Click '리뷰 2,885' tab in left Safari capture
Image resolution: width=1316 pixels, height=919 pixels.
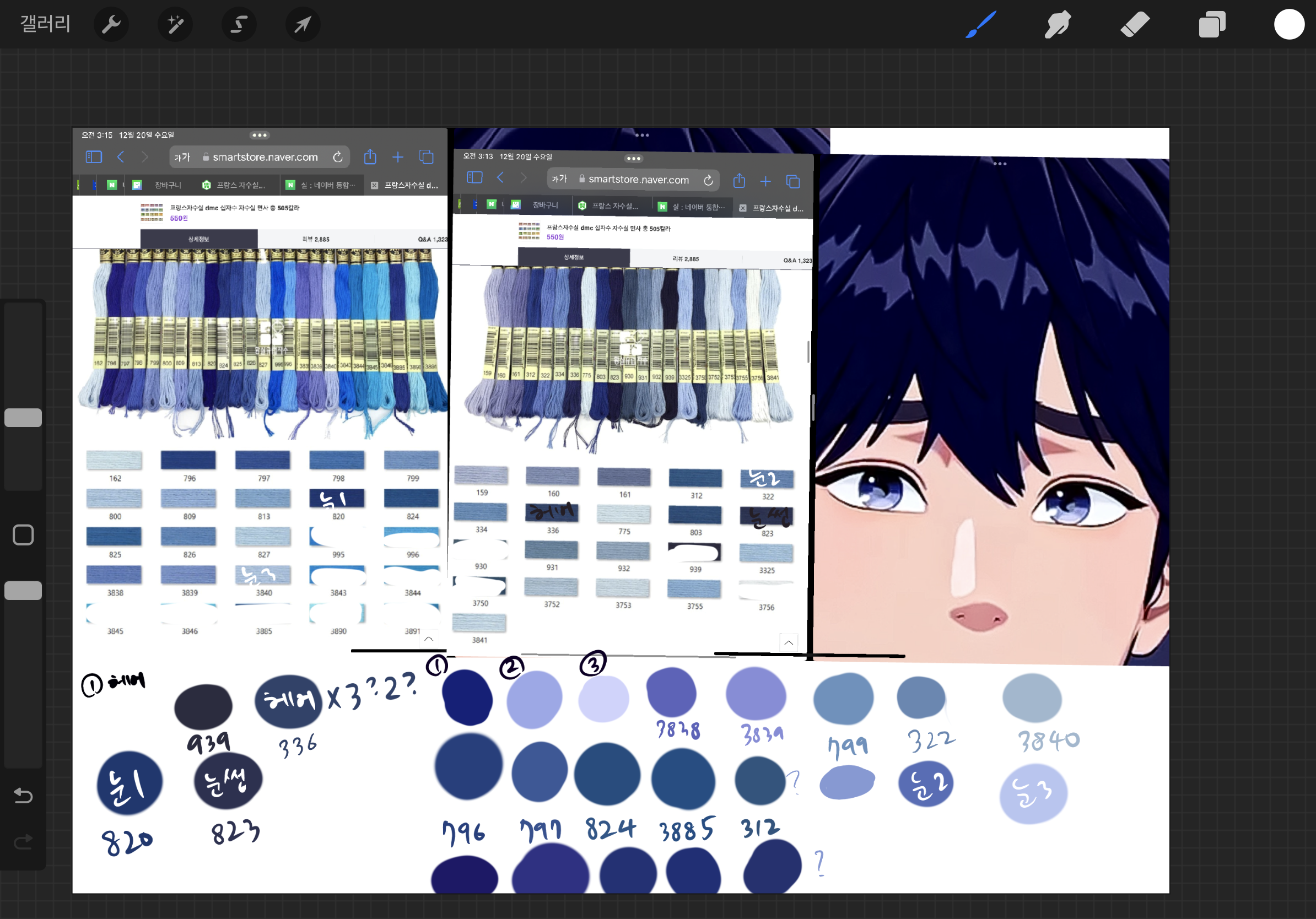pyautogui.click(x=316, y=239)
